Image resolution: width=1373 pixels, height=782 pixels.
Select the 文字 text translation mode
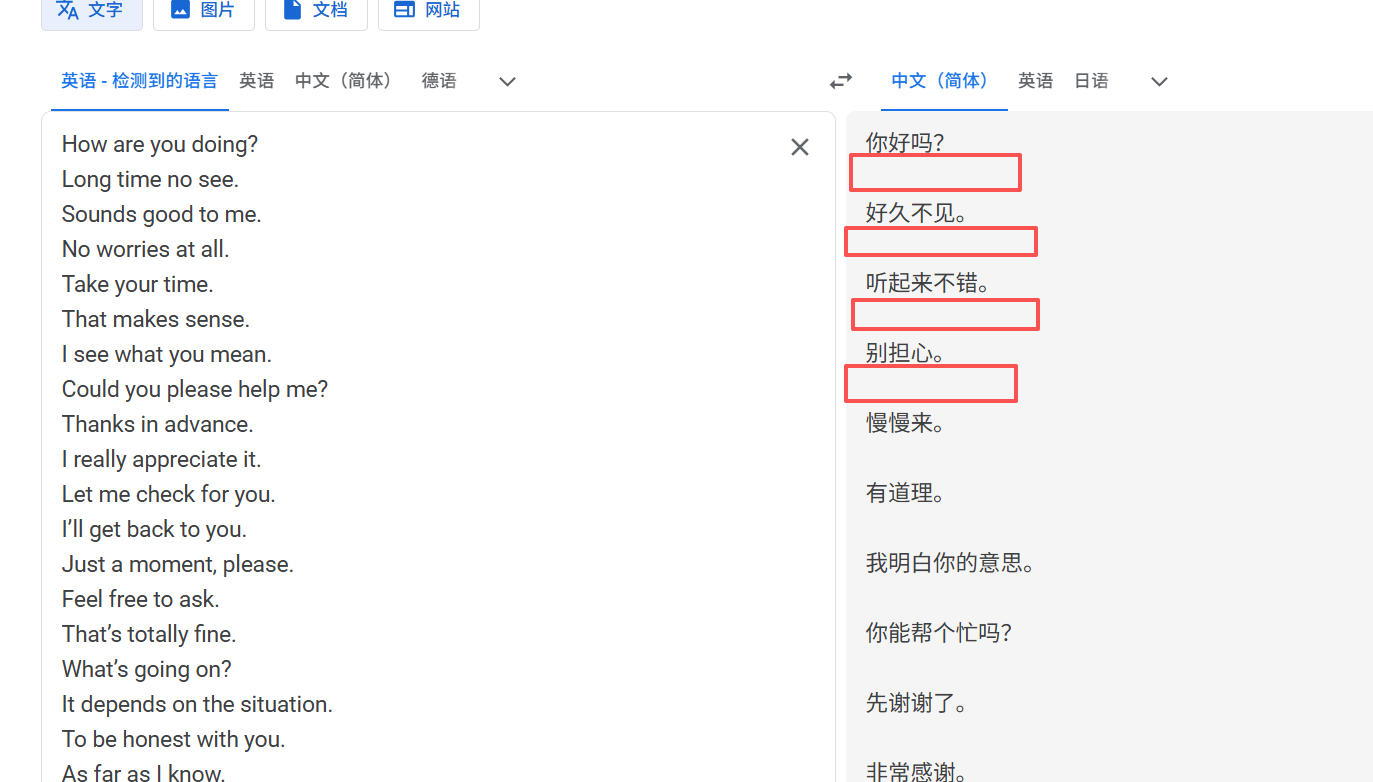91,11
